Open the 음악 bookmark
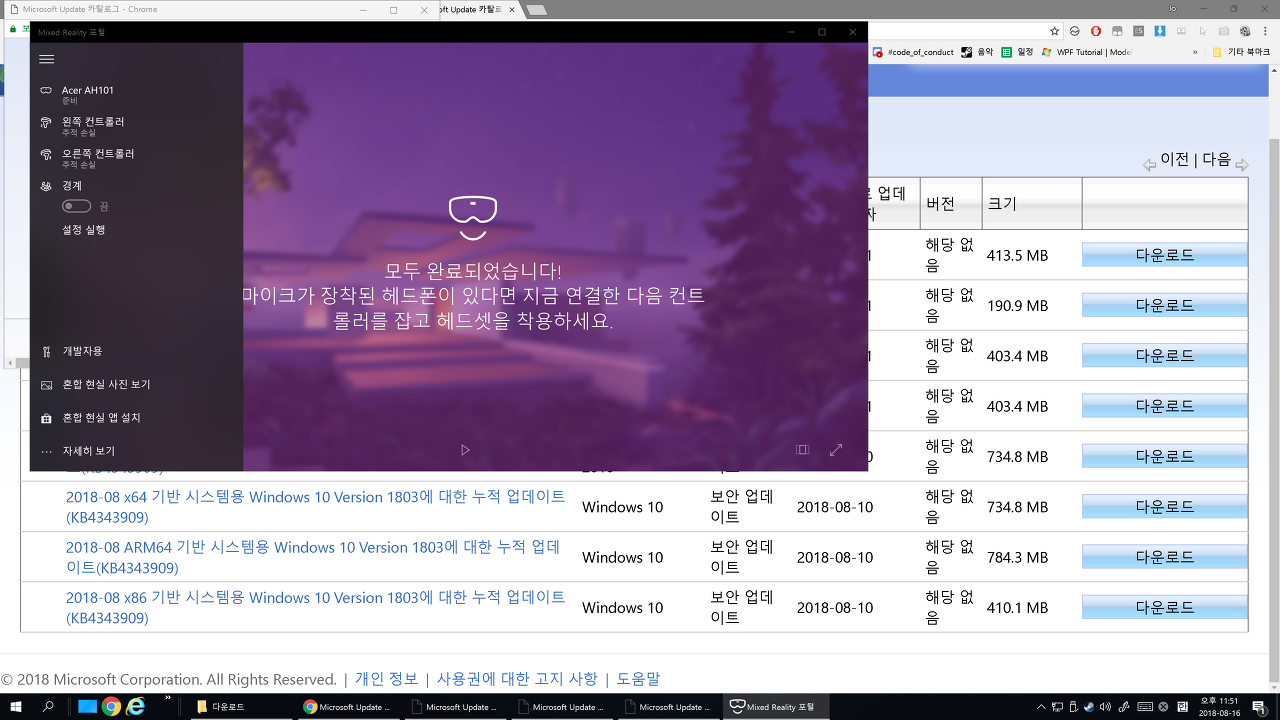 point(976,52)
